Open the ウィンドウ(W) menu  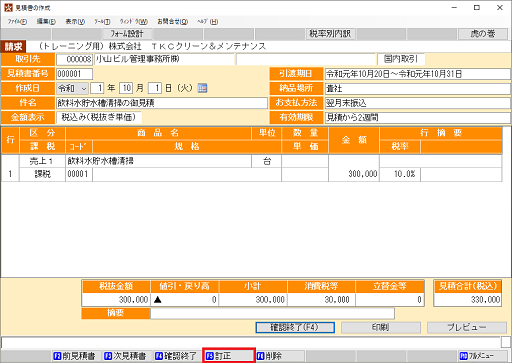click(x=134, y=22)
